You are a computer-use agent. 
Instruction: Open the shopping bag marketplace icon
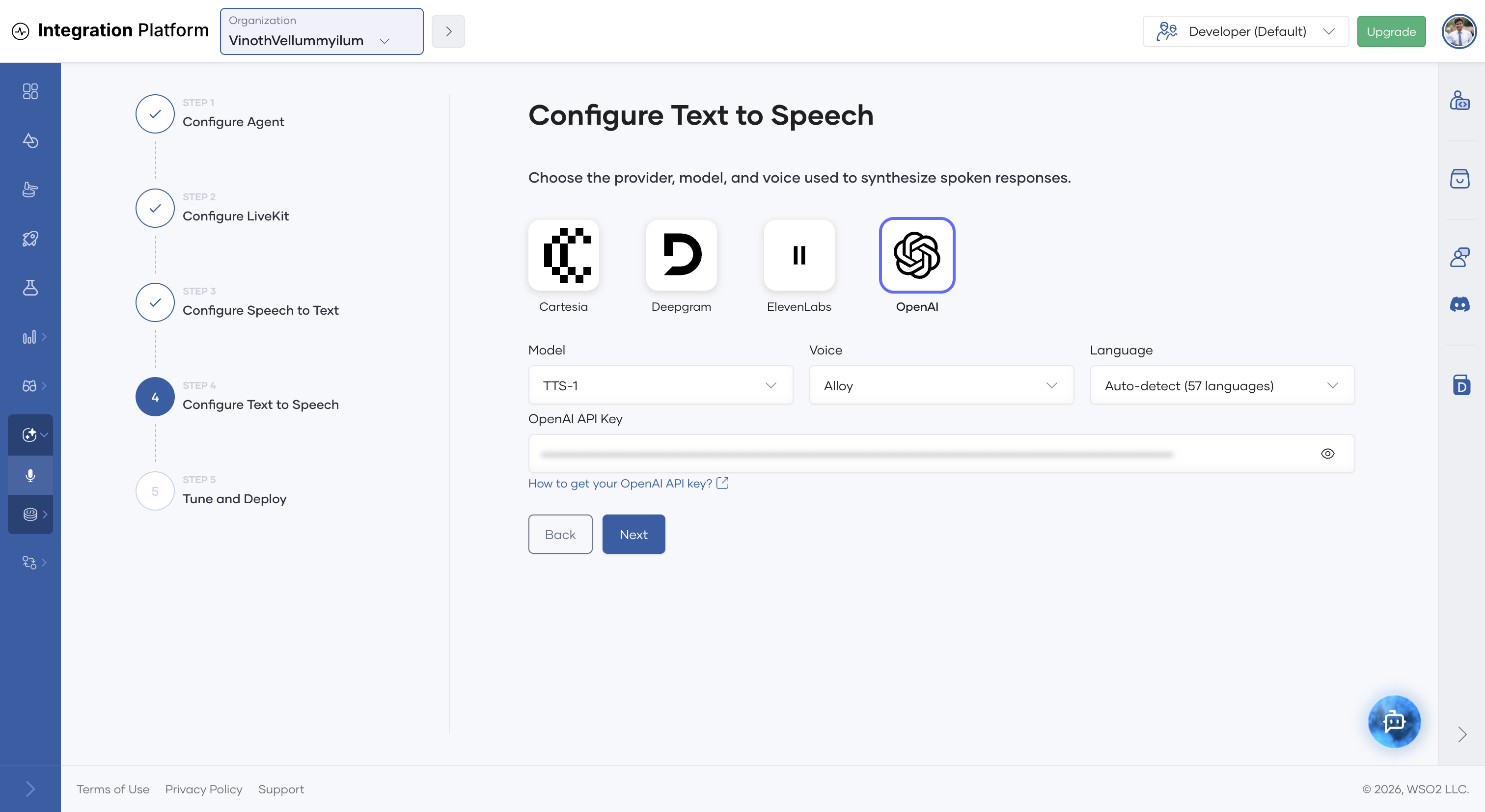[1459, 179]
